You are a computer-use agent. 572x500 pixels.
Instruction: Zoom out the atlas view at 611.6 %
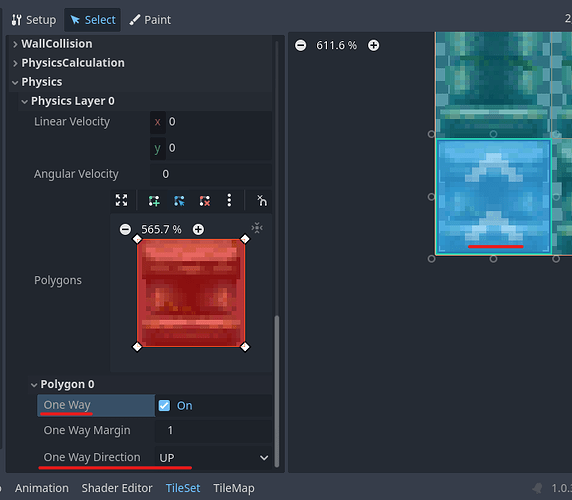click(301, 46)
